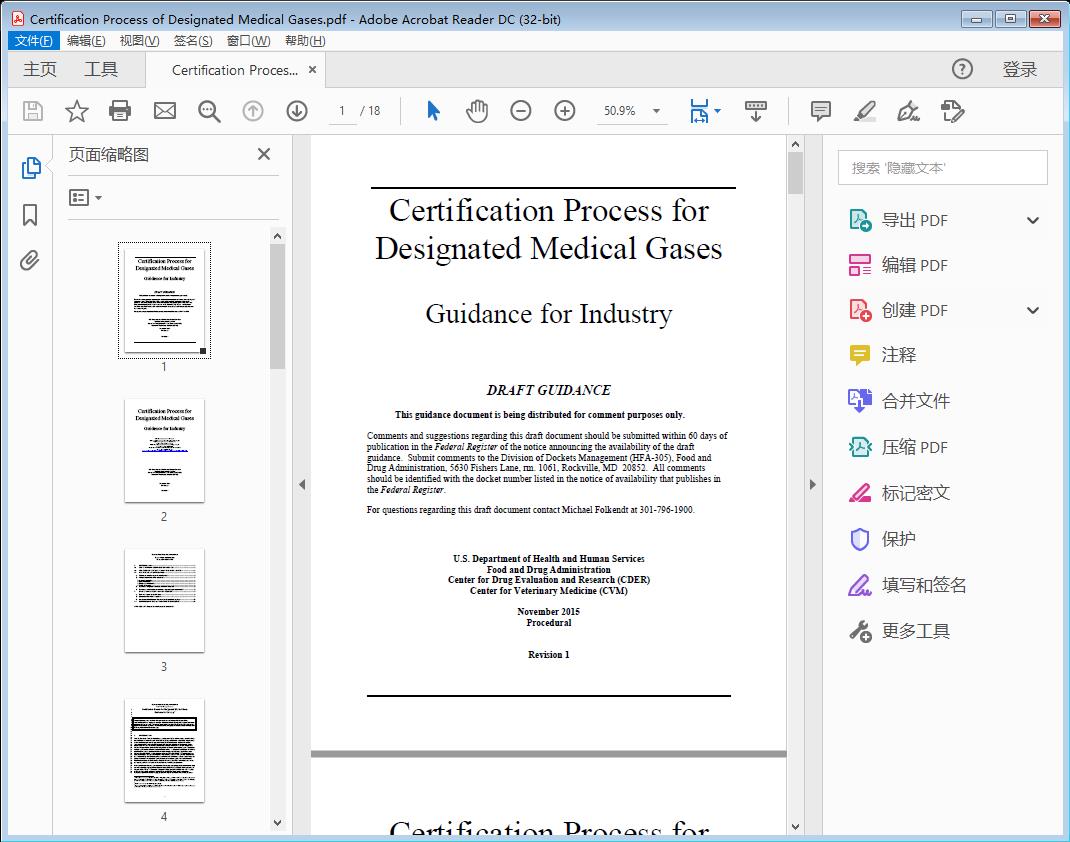Image resolution: width=1070 pixels, height=842 pixels.
Task: Open 更多工具 in the tools panel
Action: (x=914, y=630)
